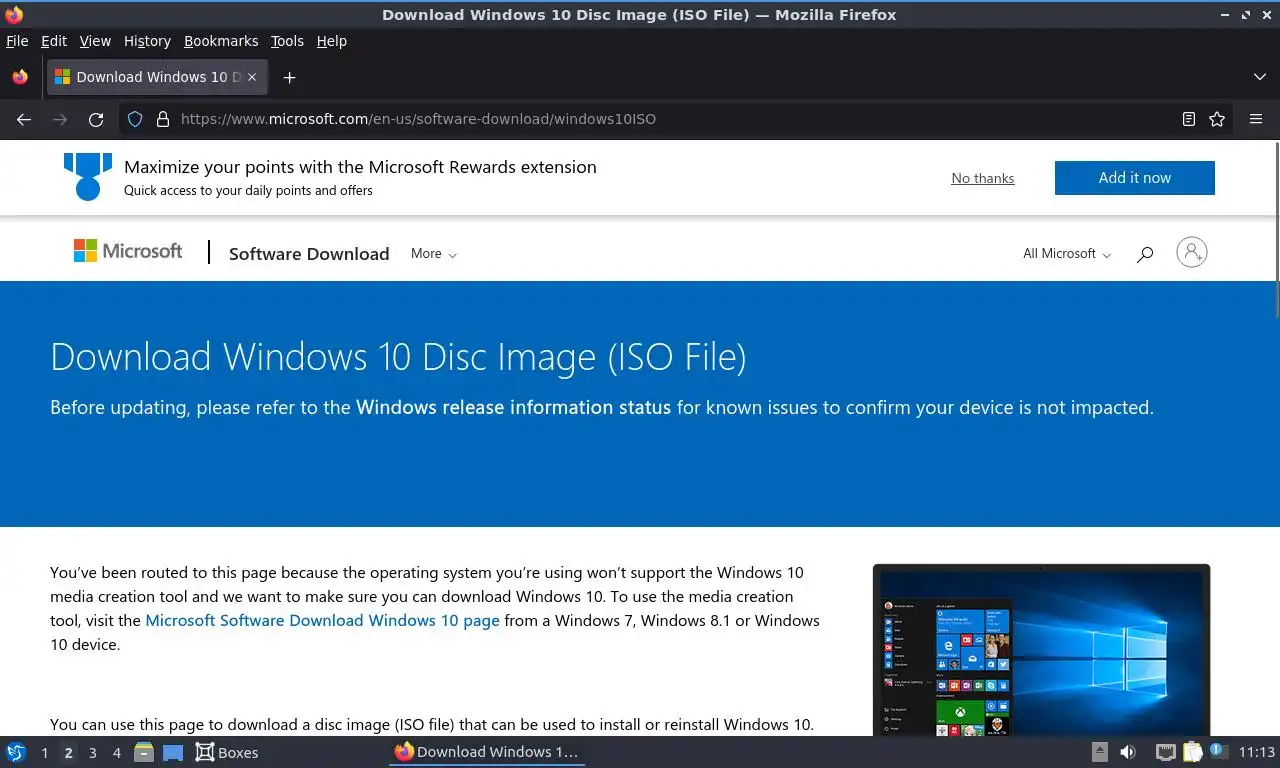Click the Windows 10 laptop image
The image size is (1280, 768).
pos(1041,650)
